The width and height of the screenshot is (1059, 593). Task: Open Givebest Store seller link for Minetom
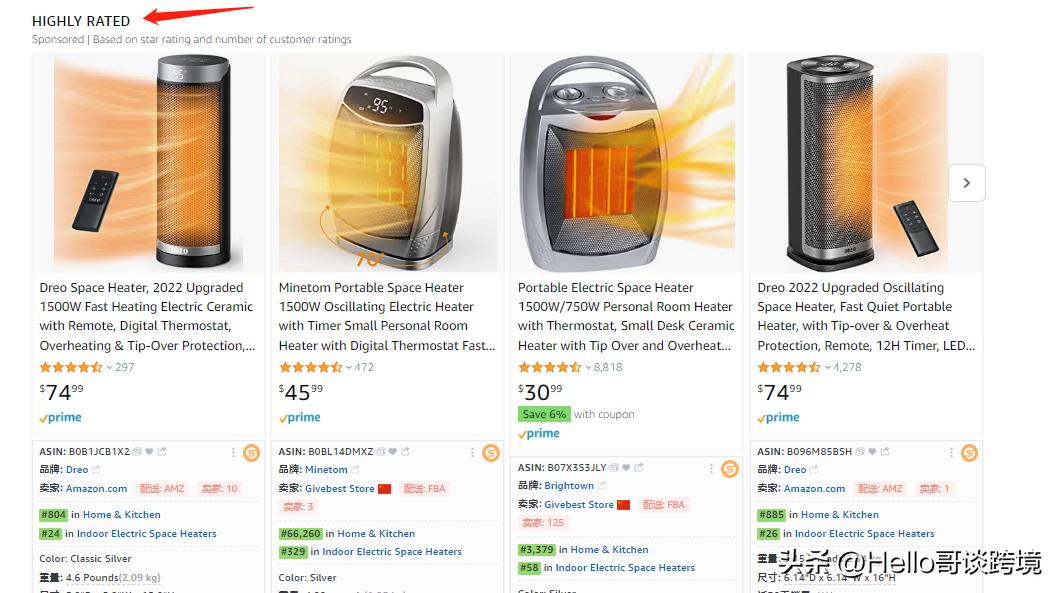339,489
